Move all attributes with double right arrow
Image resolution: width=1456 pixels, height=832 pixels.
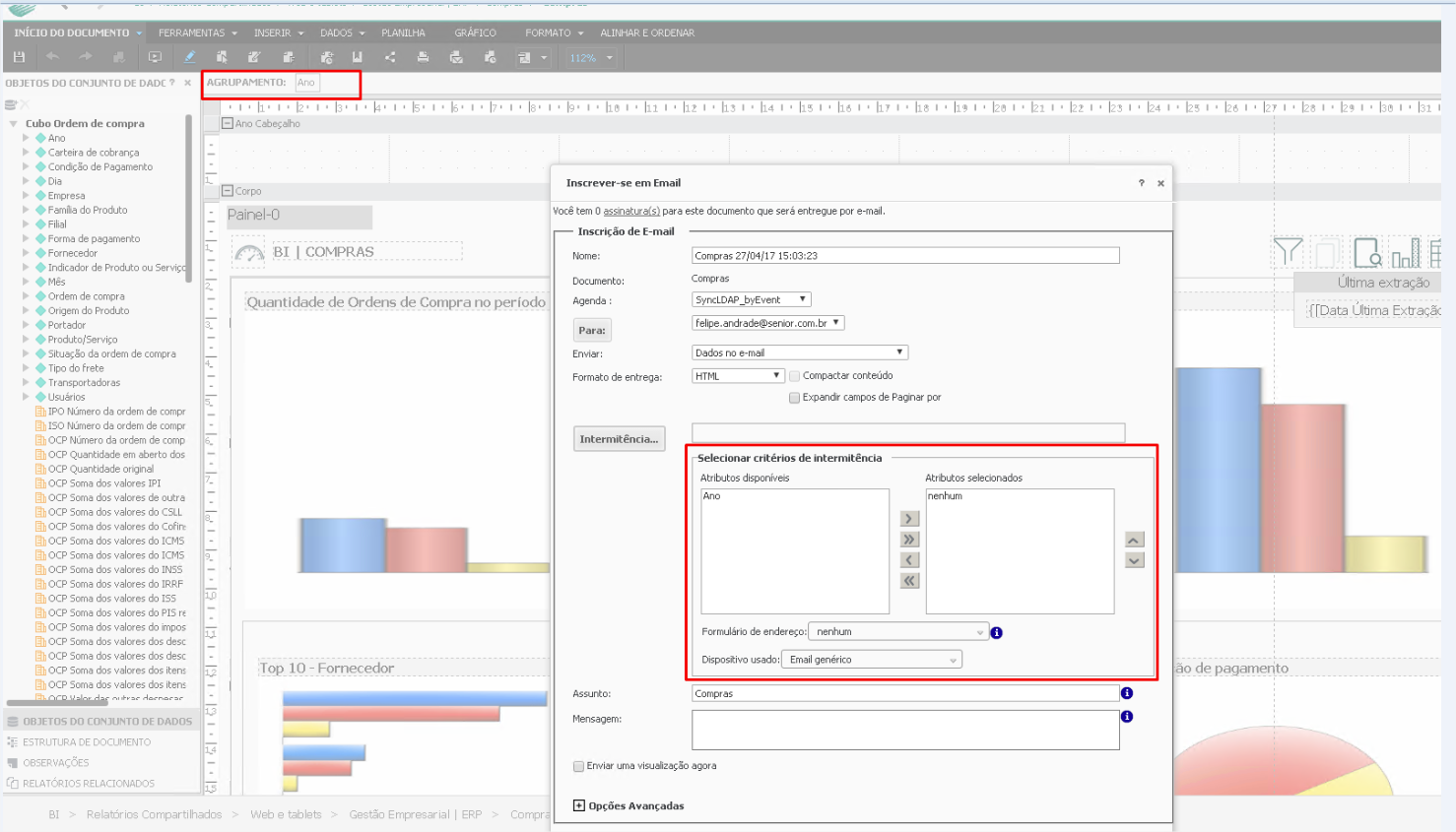tap(909, 540)
